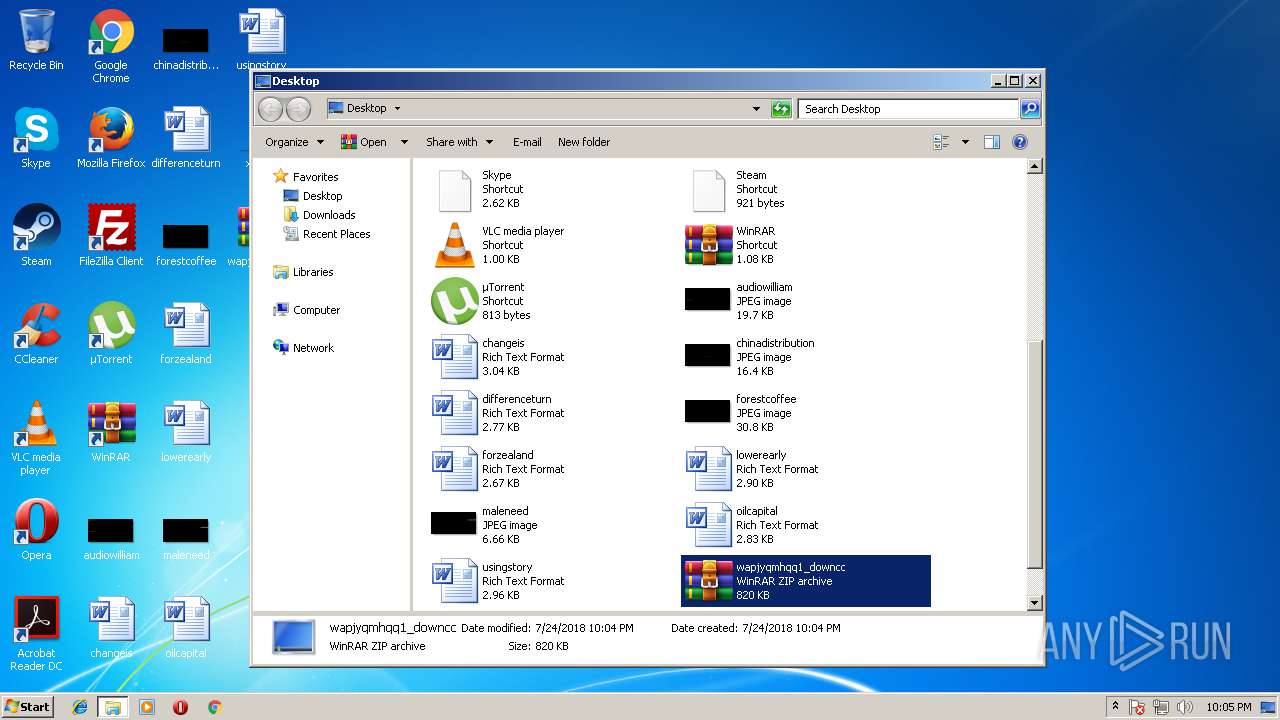This screenshot has width=1280, height=720.
Task: Open the Share with dropdown menu
Action: point(459,142)
